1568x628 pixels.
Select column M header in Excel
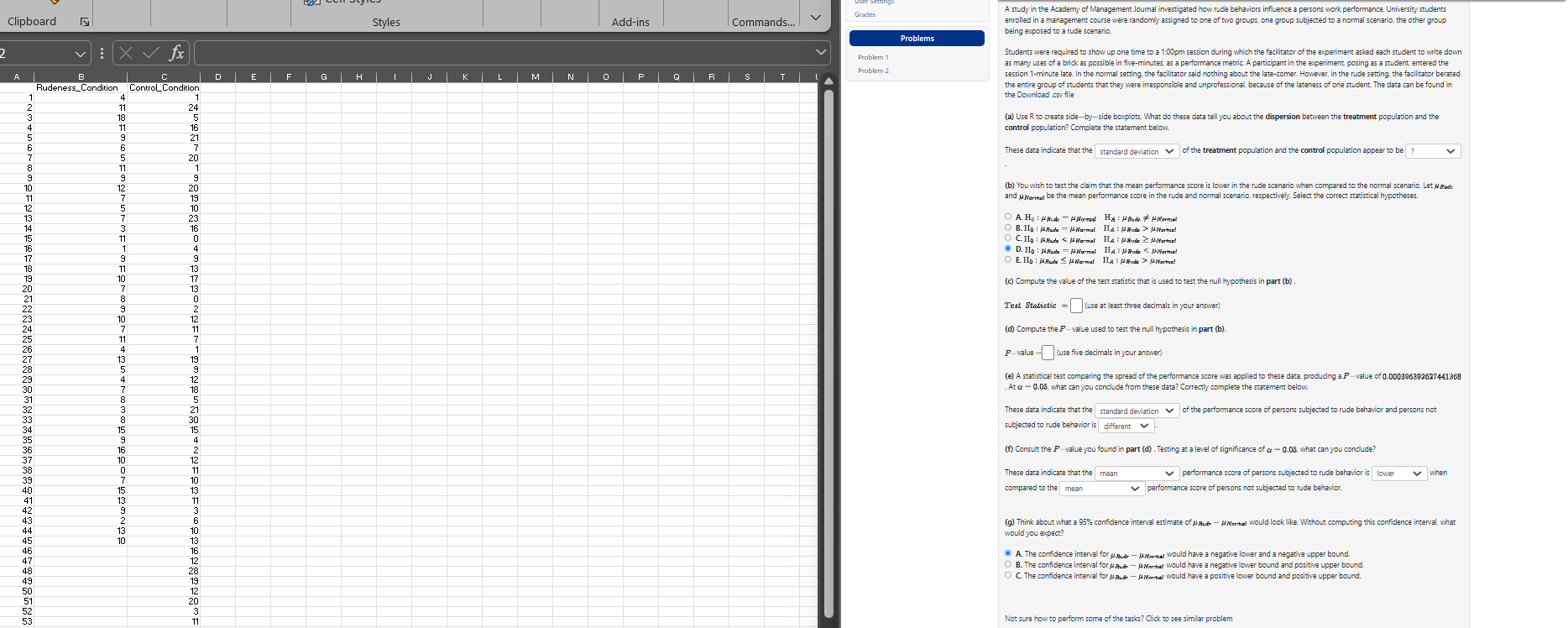535,76
